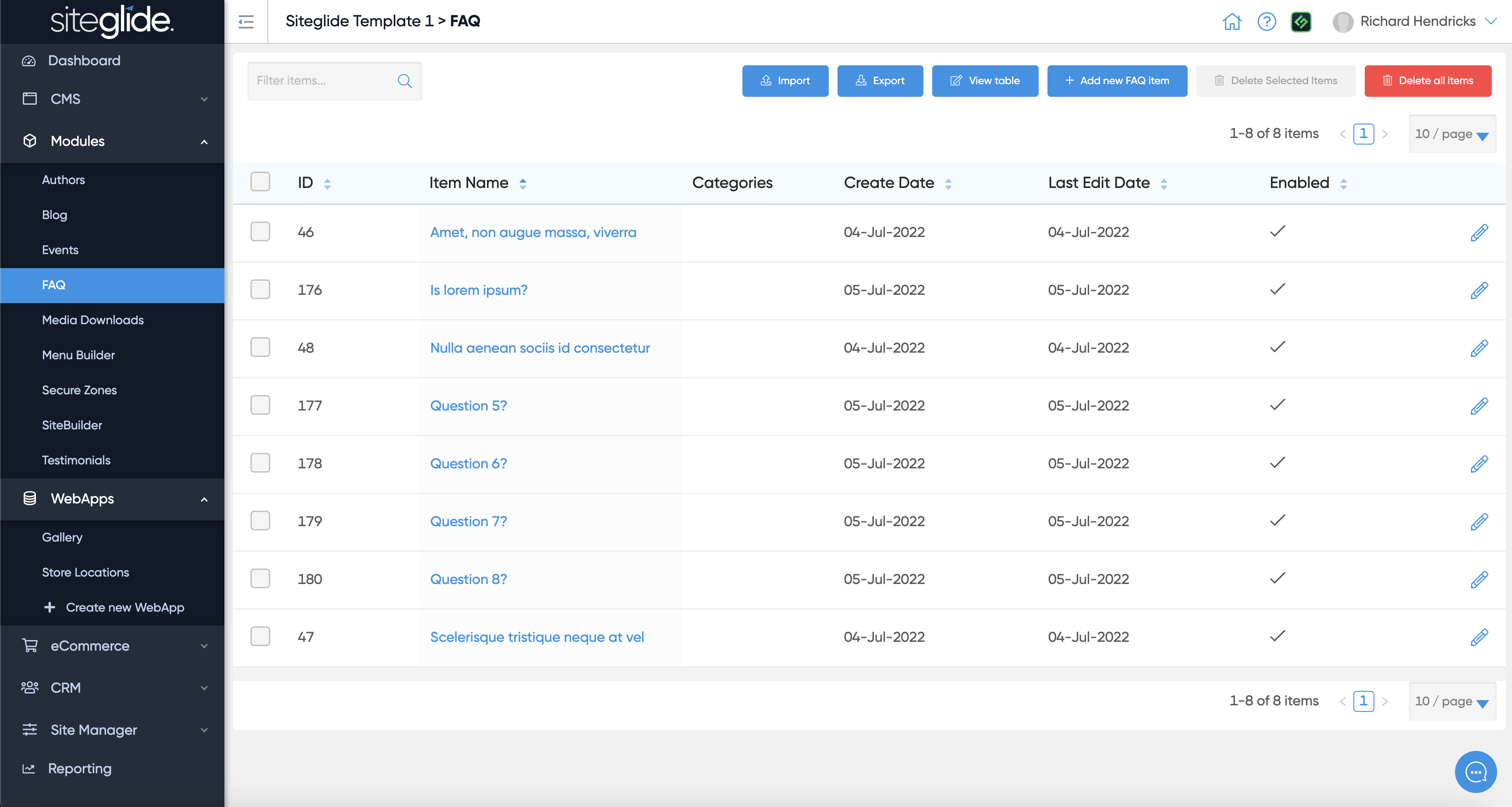Click the Filter items input field
The image size is (1512, 807).
322,81
